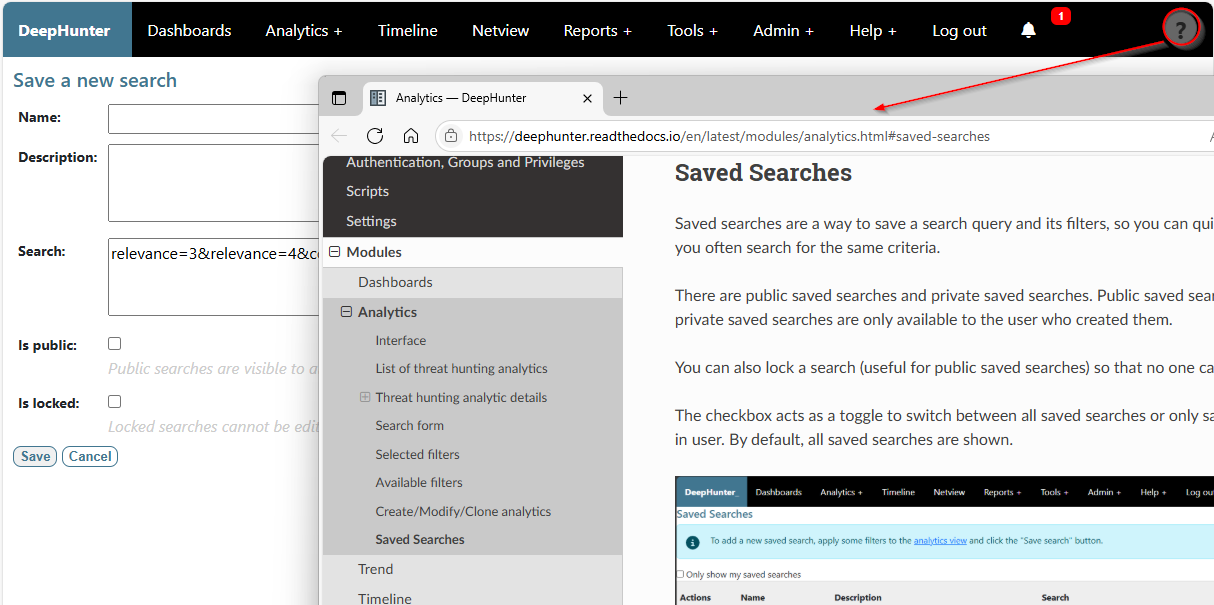Toggle the Is locked checkbox
The height and width of the screenshot is (605, 1214).
[x=114, y=401]
